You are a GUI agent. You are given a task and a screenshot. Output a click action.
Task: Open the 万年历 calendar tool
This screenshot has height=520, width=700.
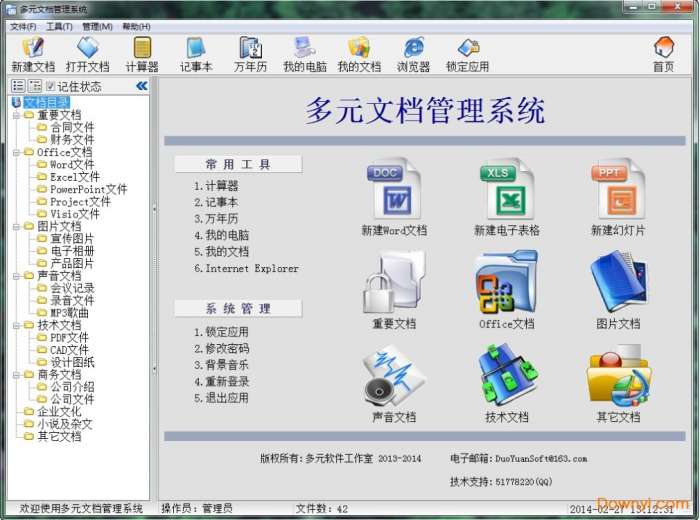point(250,55)
